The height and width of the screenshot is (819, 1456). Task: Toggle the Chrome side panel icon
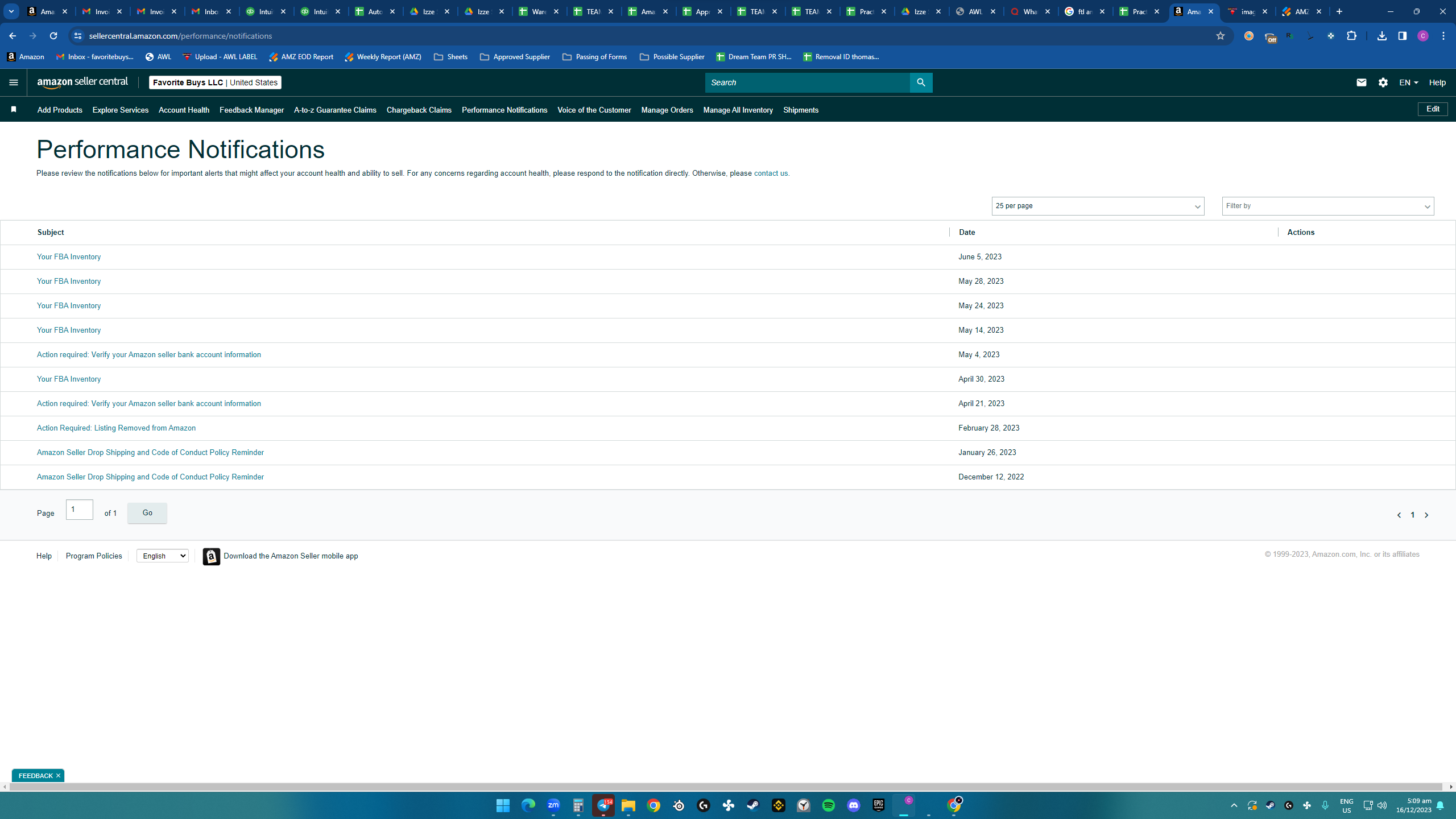1402,36
